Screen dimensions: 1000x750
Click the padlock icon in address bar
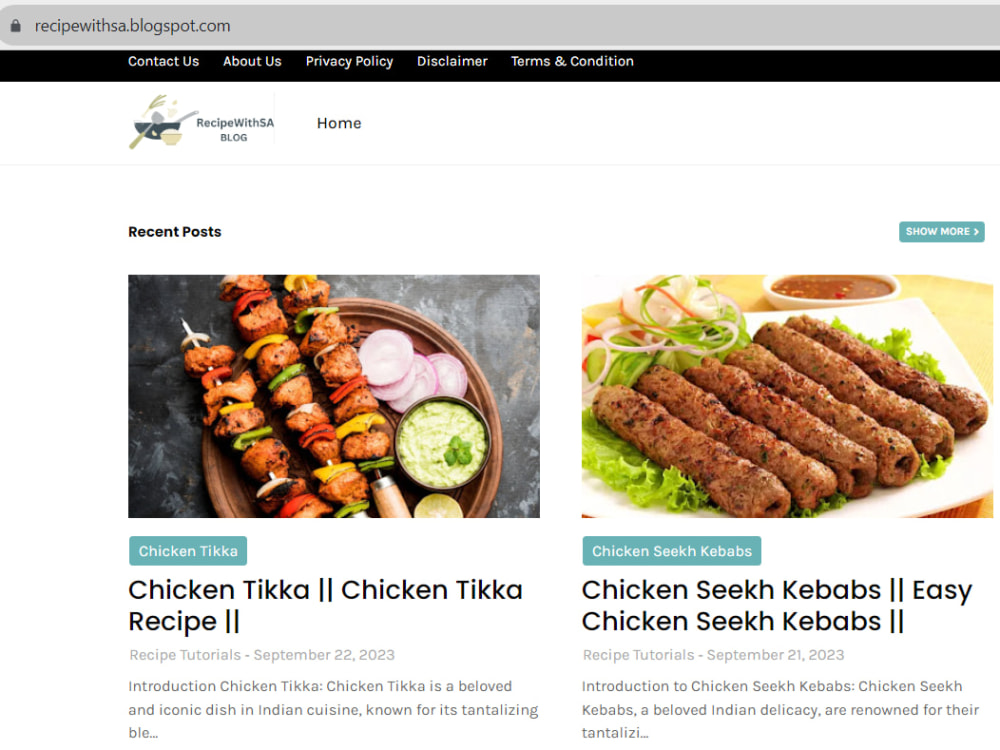[x=16, y=26]
